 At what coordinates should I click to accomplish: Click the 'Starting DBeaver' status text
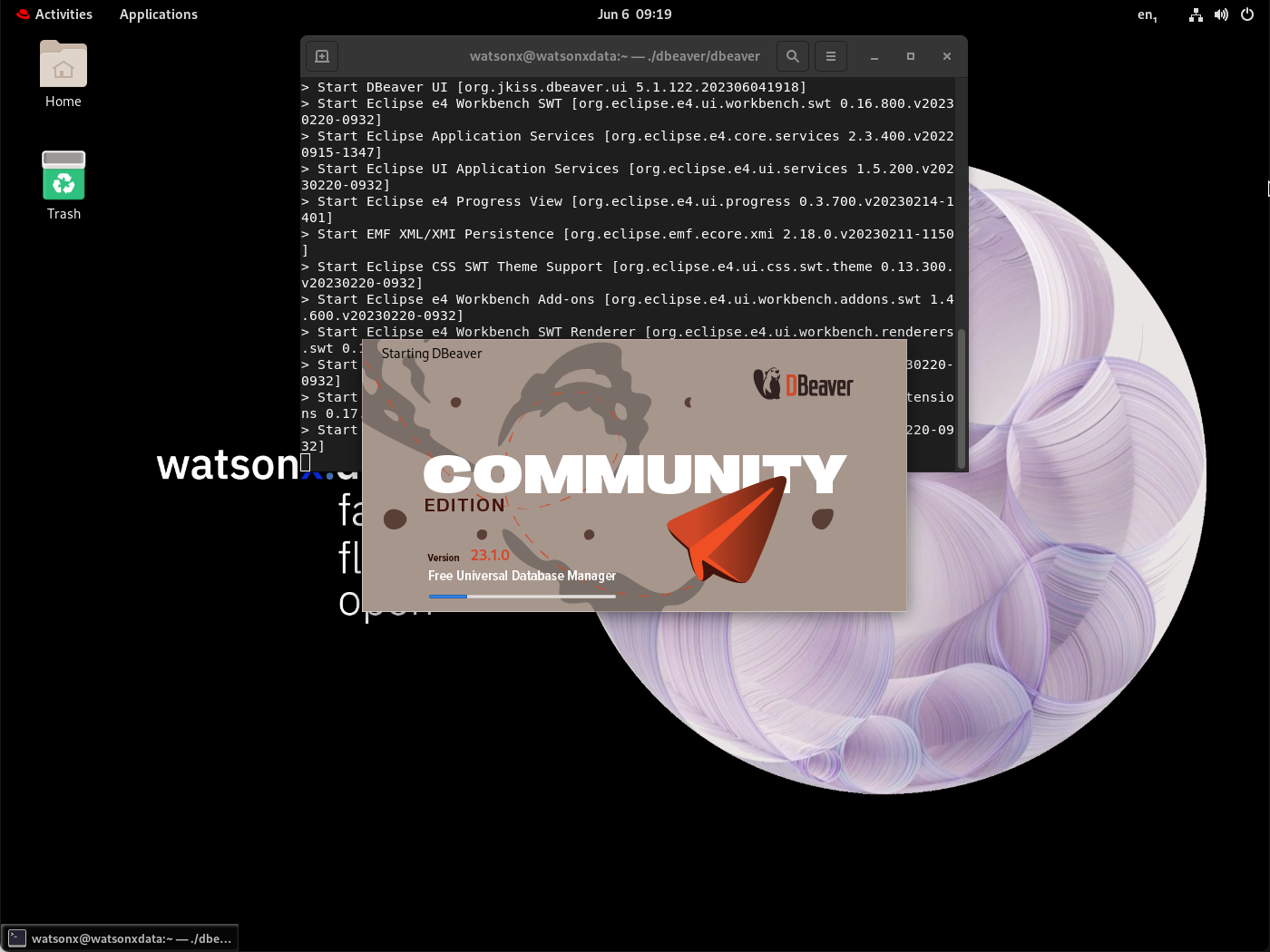(432, 354)
